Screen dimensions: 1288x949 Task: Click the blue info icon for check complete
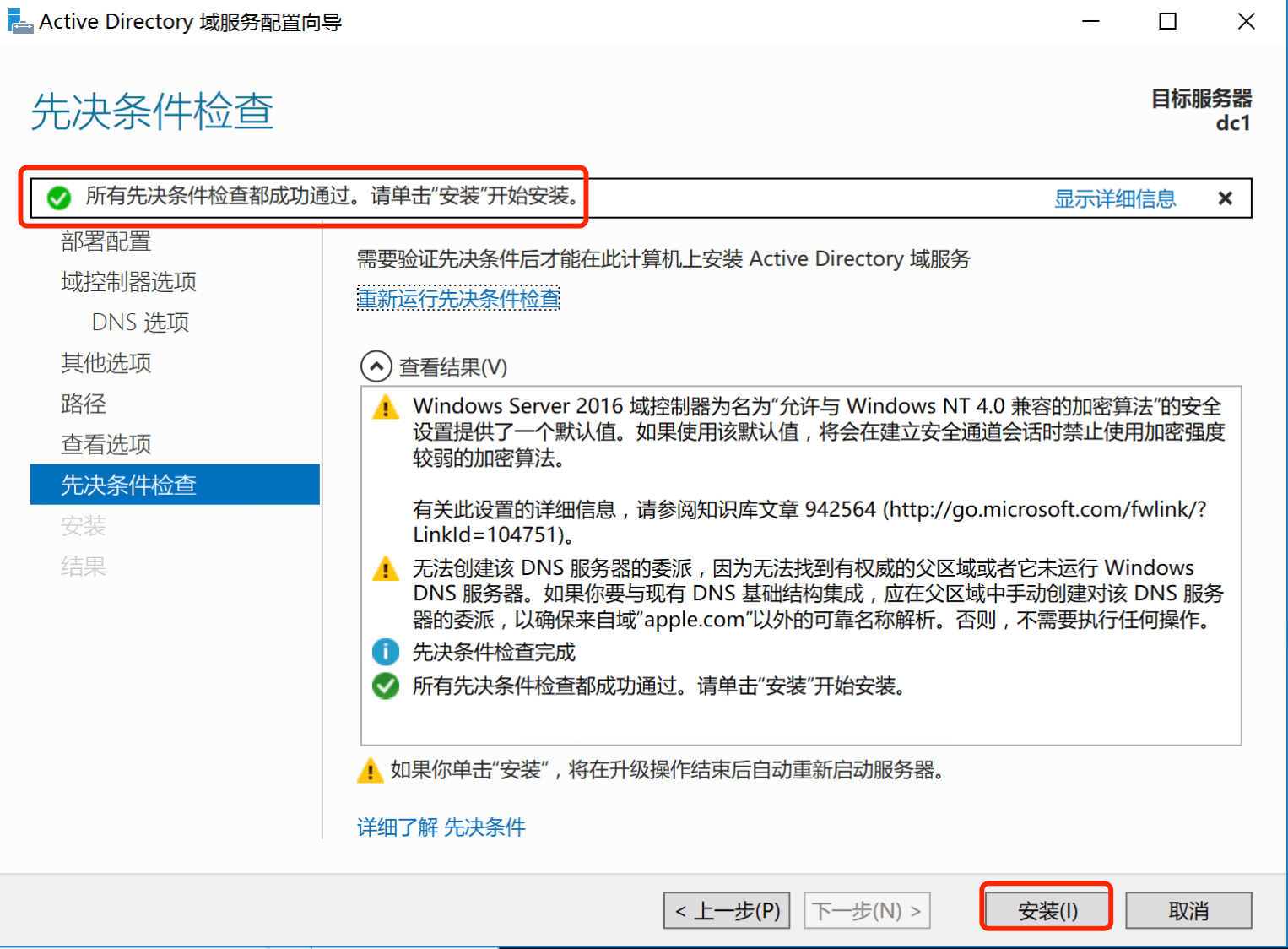(386, 652)
